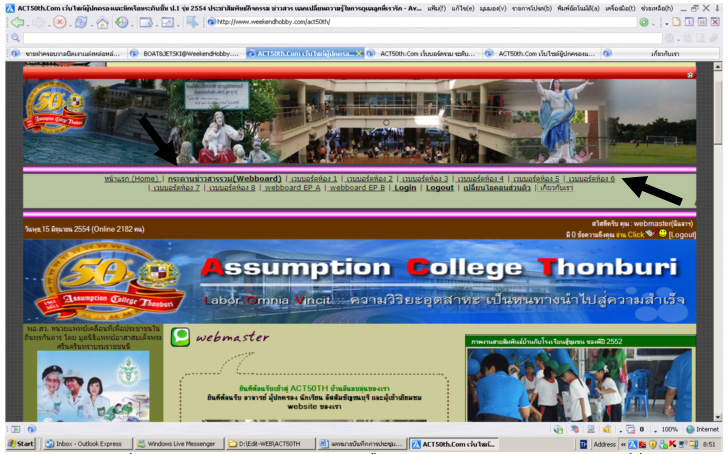Open the Webboard link in navigation
This screenshot has width=728, height=454.
point(224,178)
